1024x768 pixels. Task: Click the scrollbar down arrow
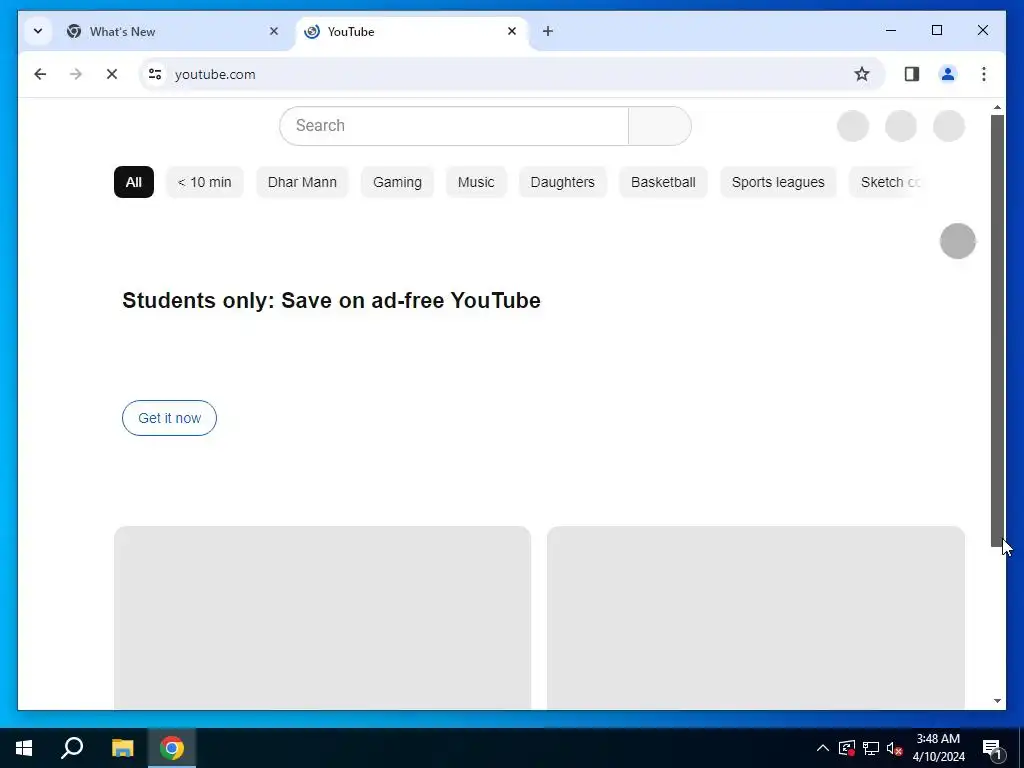tap(997, 701)
